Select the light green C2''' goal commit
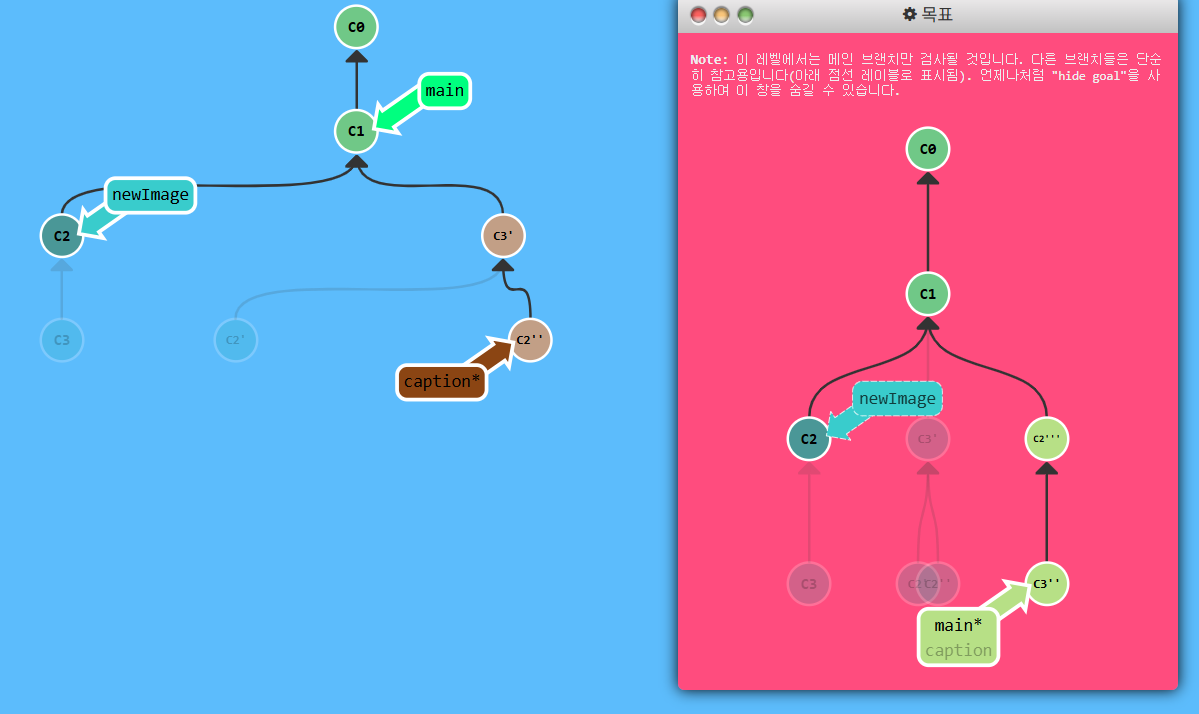This screenshot has width=1199, height=714. (1046, 439)
